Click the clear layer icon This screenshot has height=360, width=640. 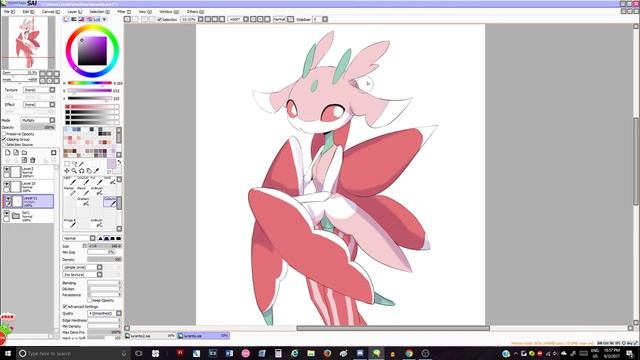click(24, 160)
